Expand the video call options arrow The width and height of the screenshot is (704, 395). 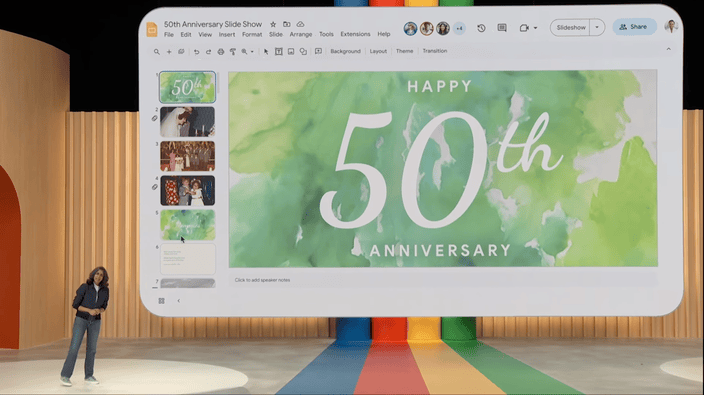pos(535,28)
